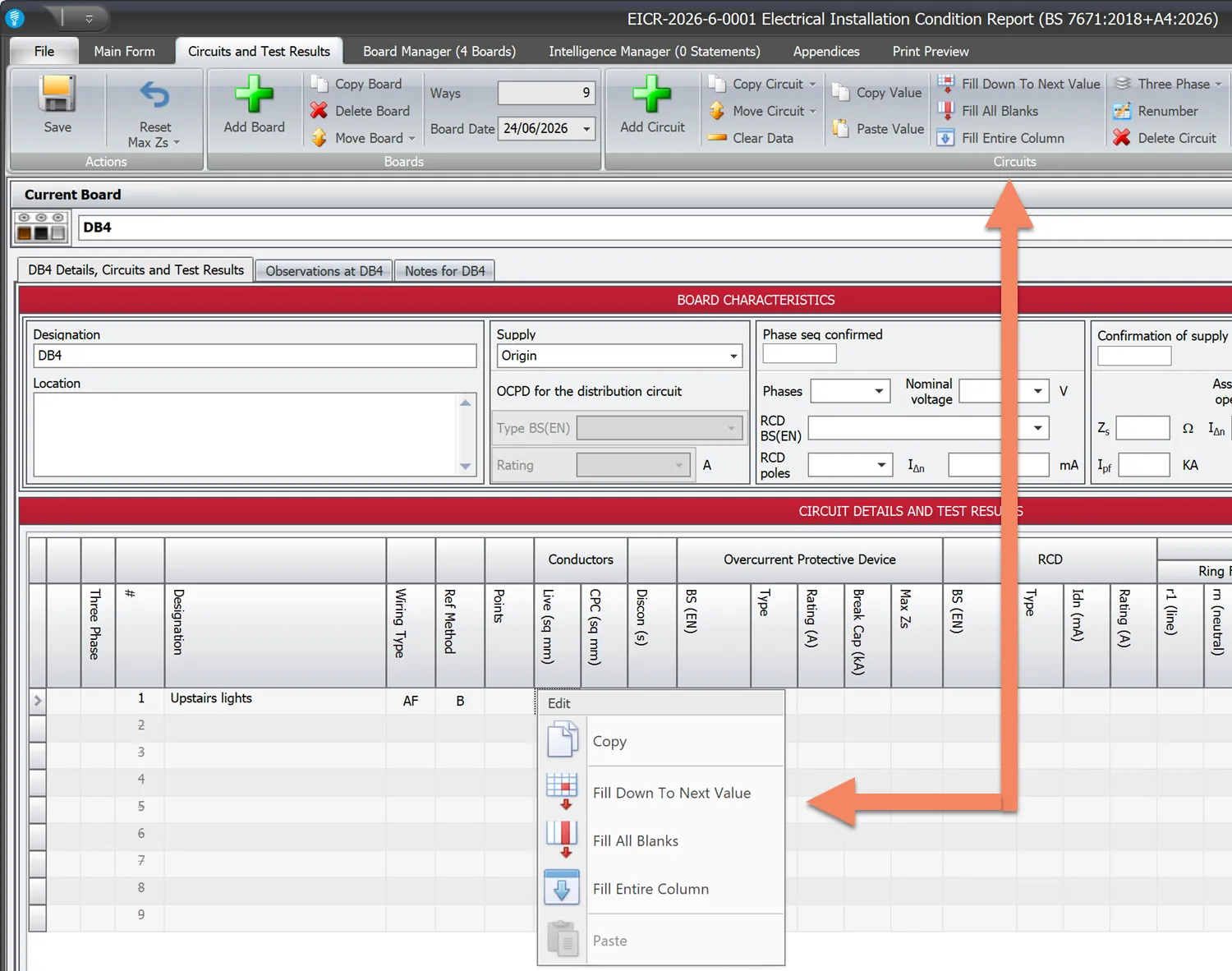This screenshot has width=1232, height=971.
Task: Click the Confirmation of supply field
Action: pos(1134,356)
